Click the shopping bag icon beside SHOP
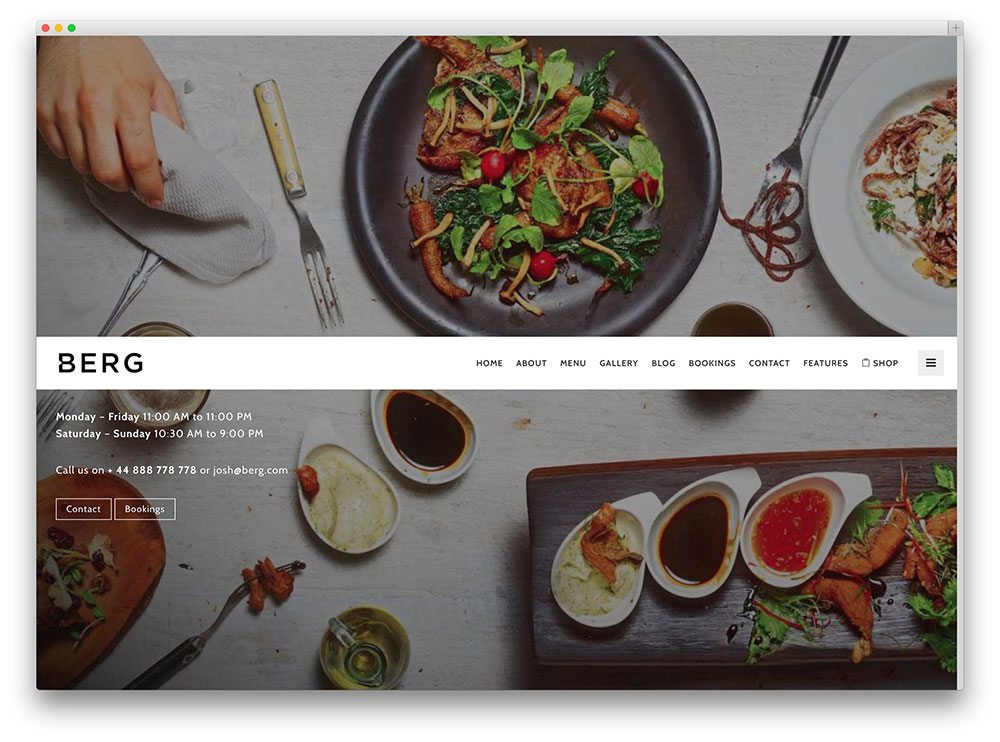1000x742 pixels. point(865,362)
